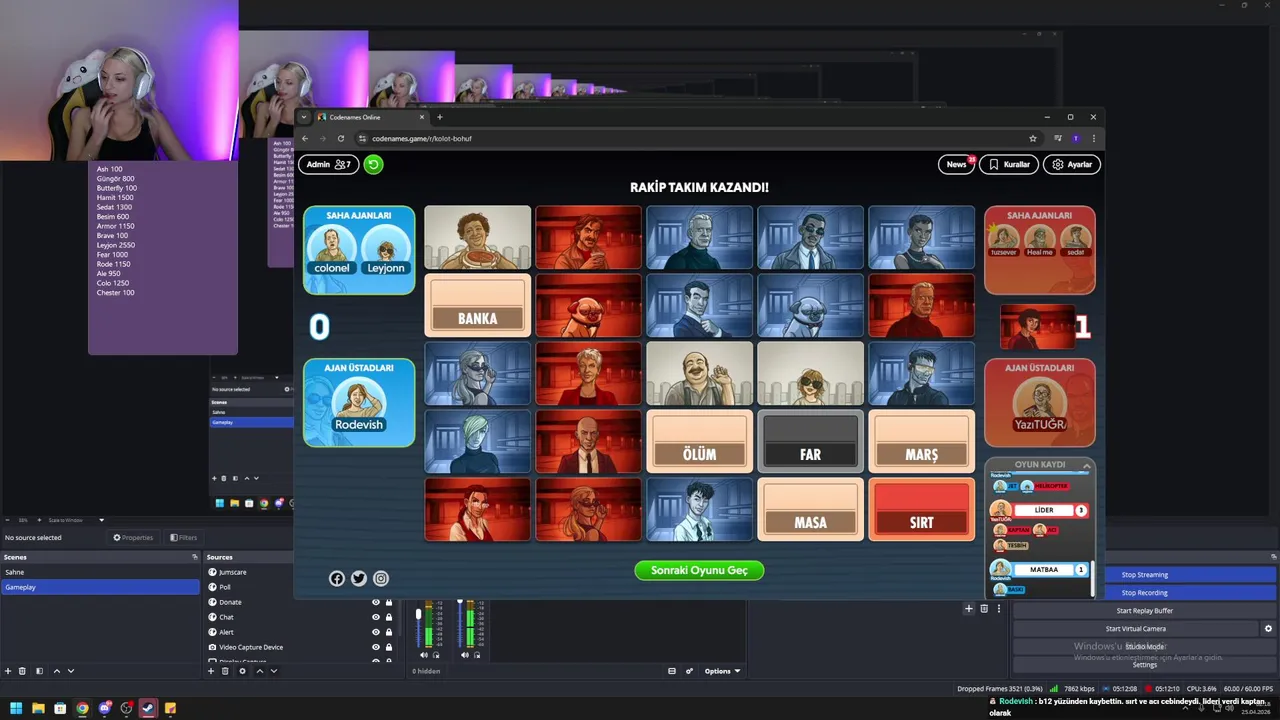Mute the first audio mixer channel
Screen dimensions: 1280x720
tap(424, 655)
